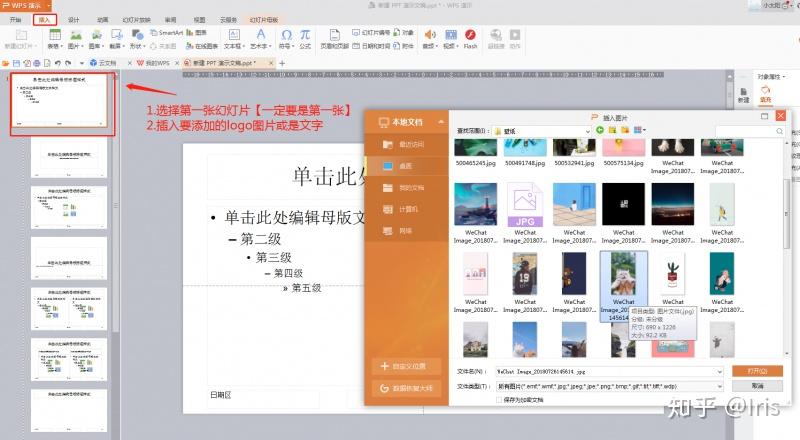Click the save icon in quick toolbar
The image size is (800, 440).
point(16,63)
